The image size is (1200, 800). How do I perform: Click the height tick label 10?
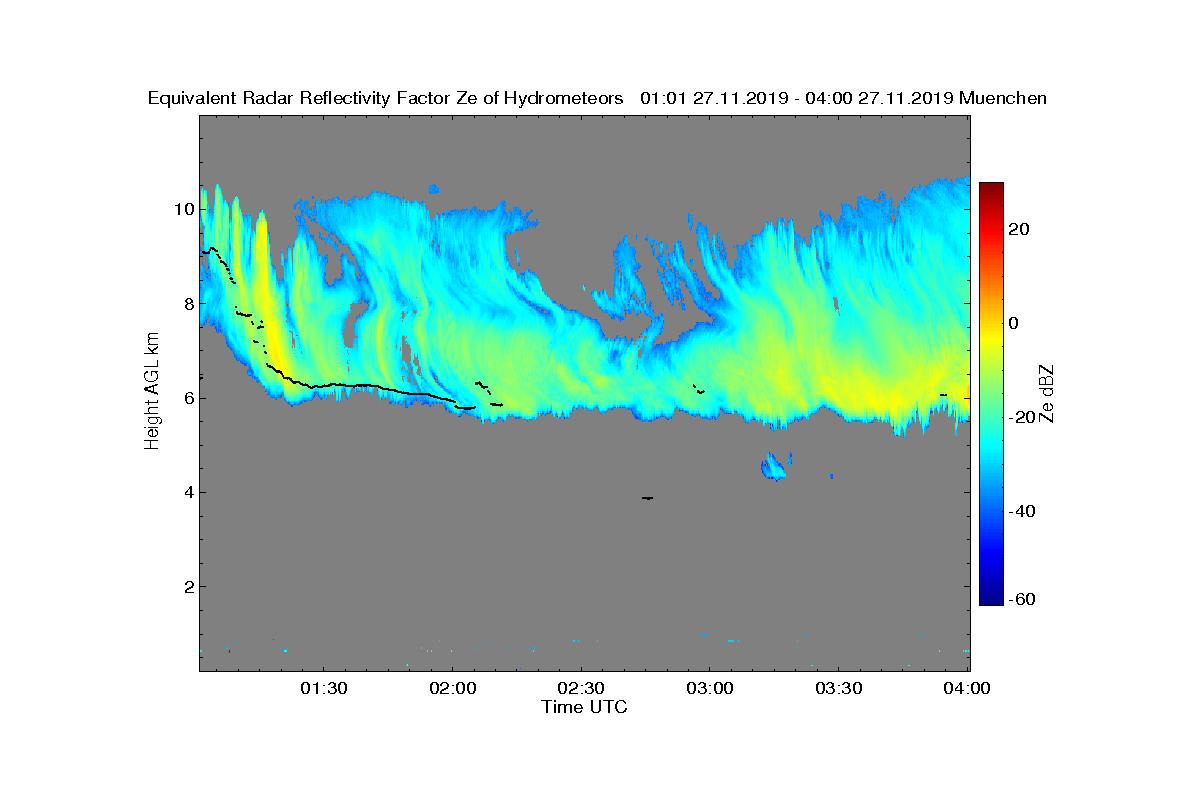[183, 209]
